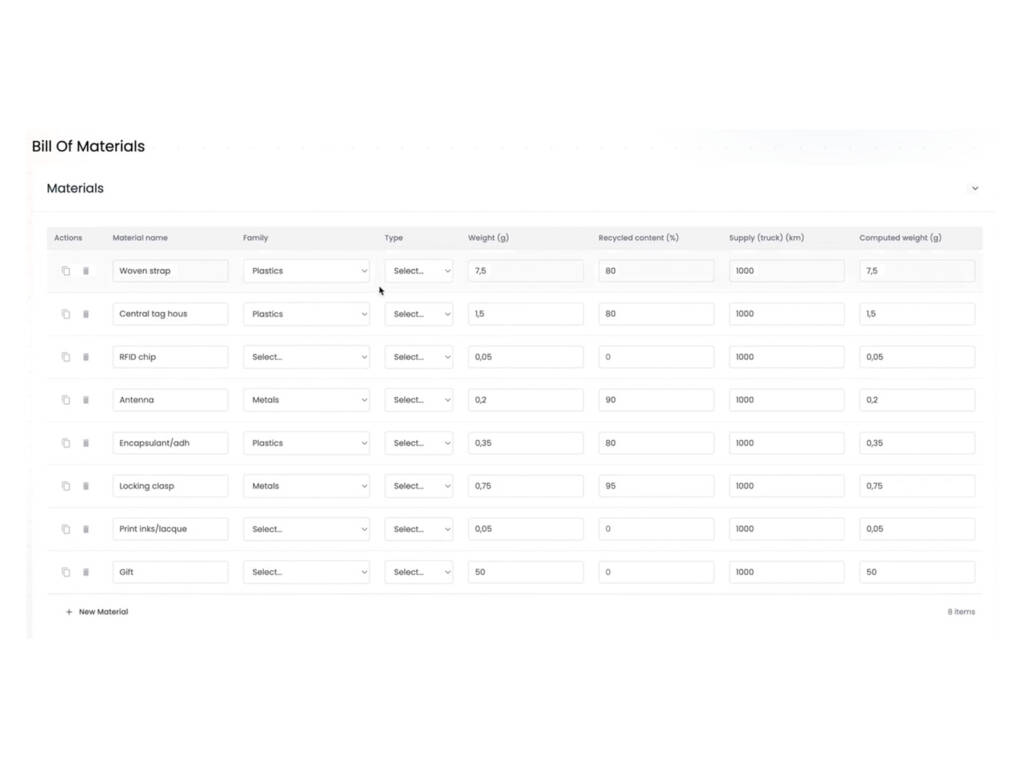The height and width of the screenshot is (768, 1024).
Task: Open Family Select dropdown for RFID chip
Action: click(x=306, y=357)
